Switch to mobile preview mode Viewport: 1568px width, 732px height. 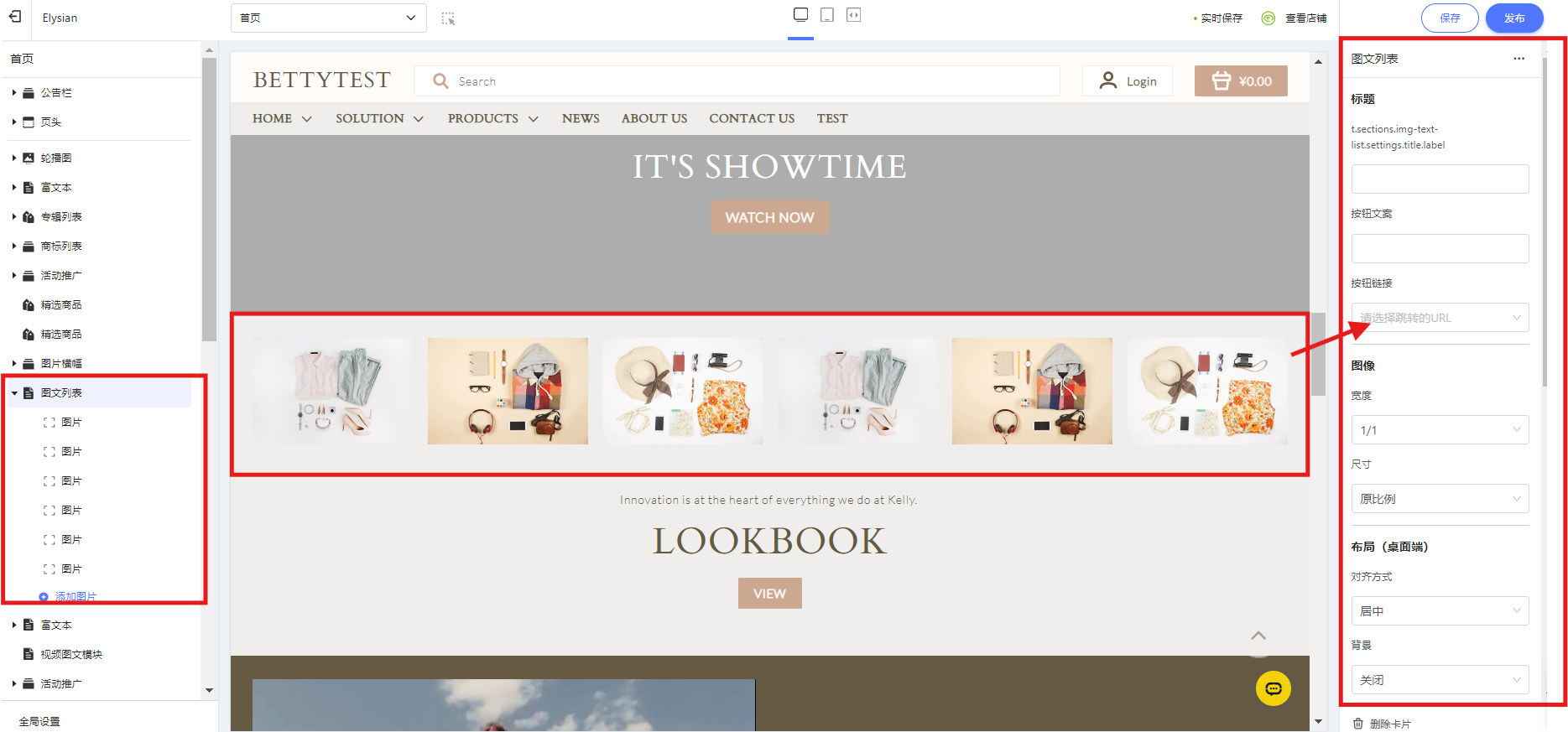[827, 15]
